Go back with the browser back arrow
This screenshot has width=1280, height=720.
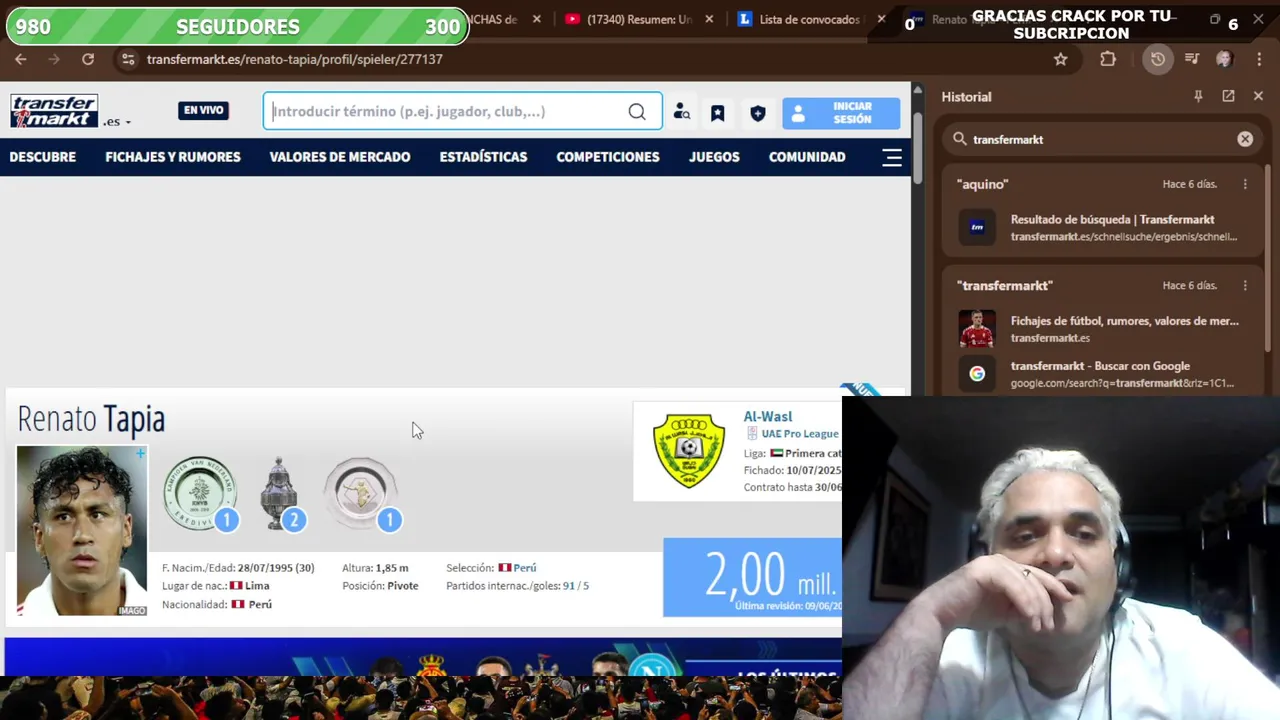(21, 59)
